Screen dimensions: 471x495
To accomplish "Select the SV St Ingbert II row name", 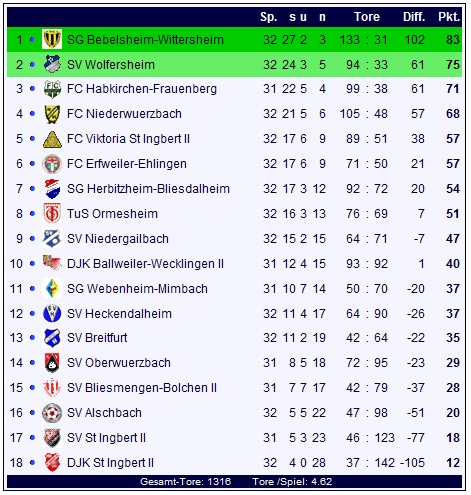I will pyautogui.click(x=106, y=438).
